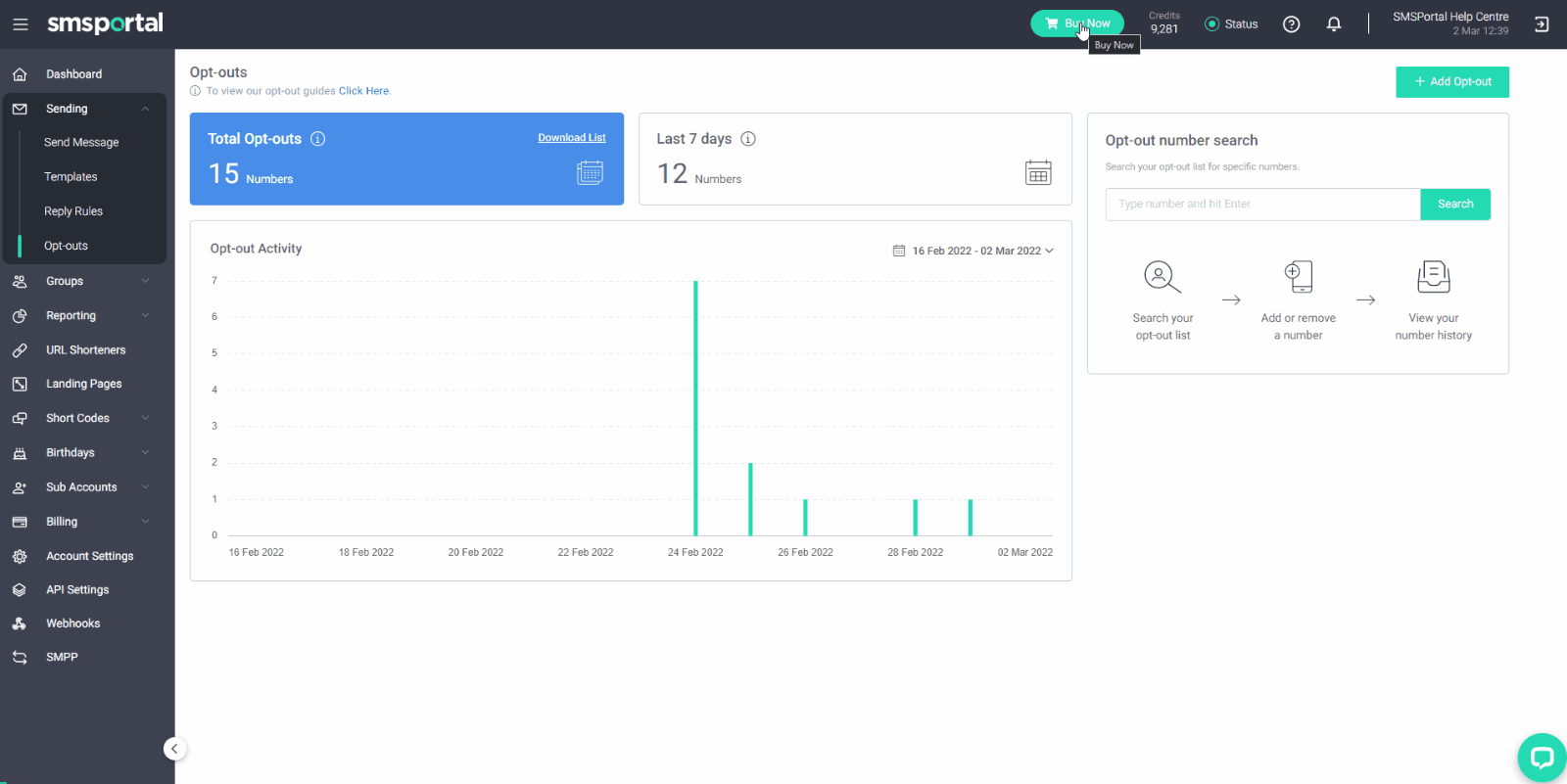Viewport: 1567px width, 784px height.
Task: Expand the Groups menu chevron
Action: 145,281
